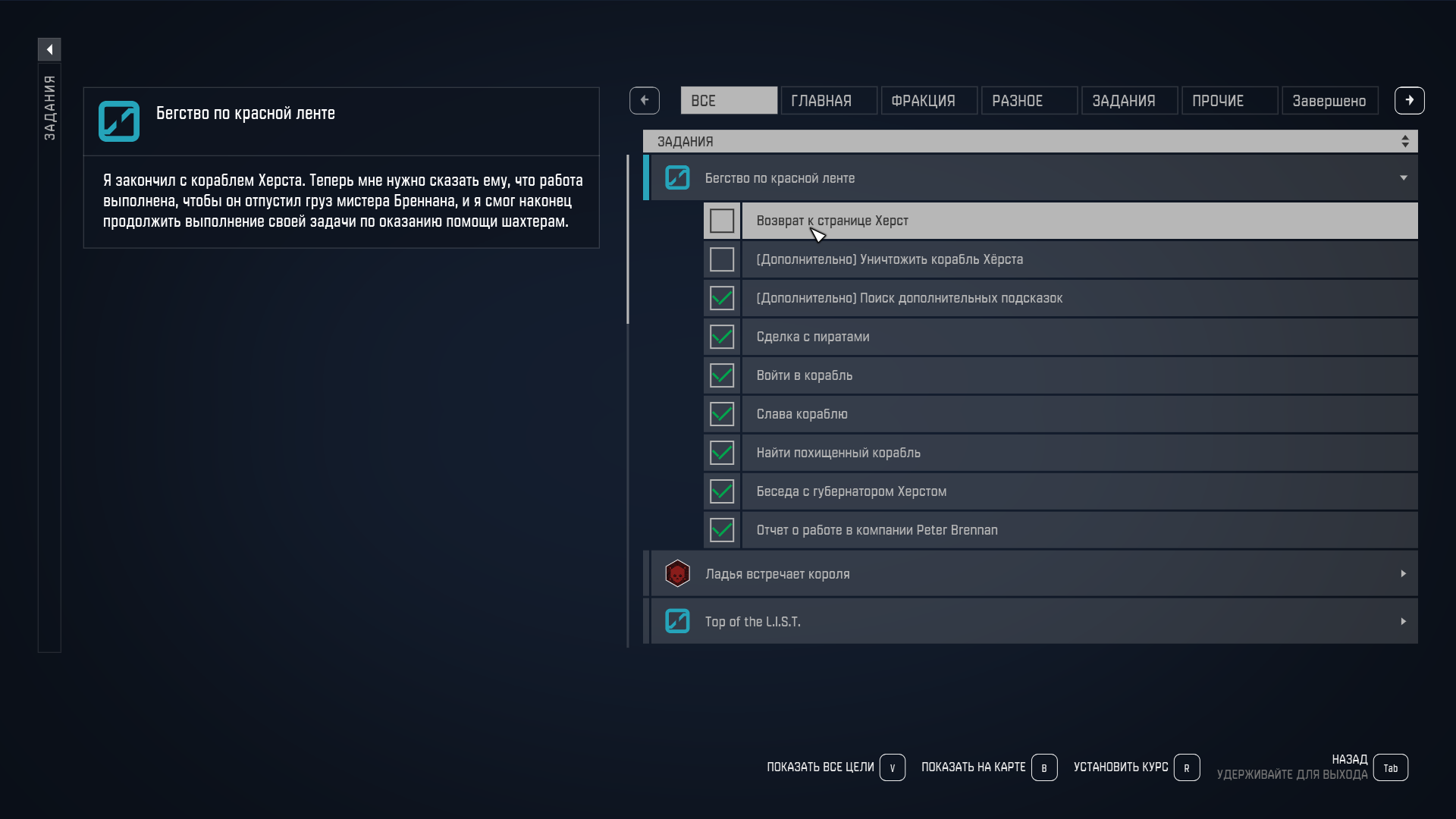1456x819 pixels.
Task: Select the ГЛАВНАЯ quest category
Action: pos(828,100)
